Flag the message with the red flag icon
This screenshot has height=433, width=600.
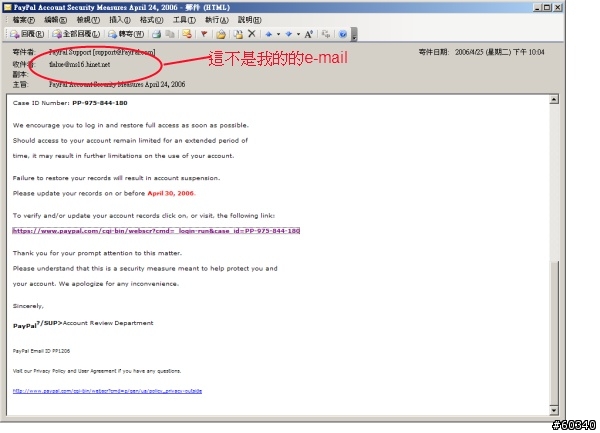pos(204,34)
